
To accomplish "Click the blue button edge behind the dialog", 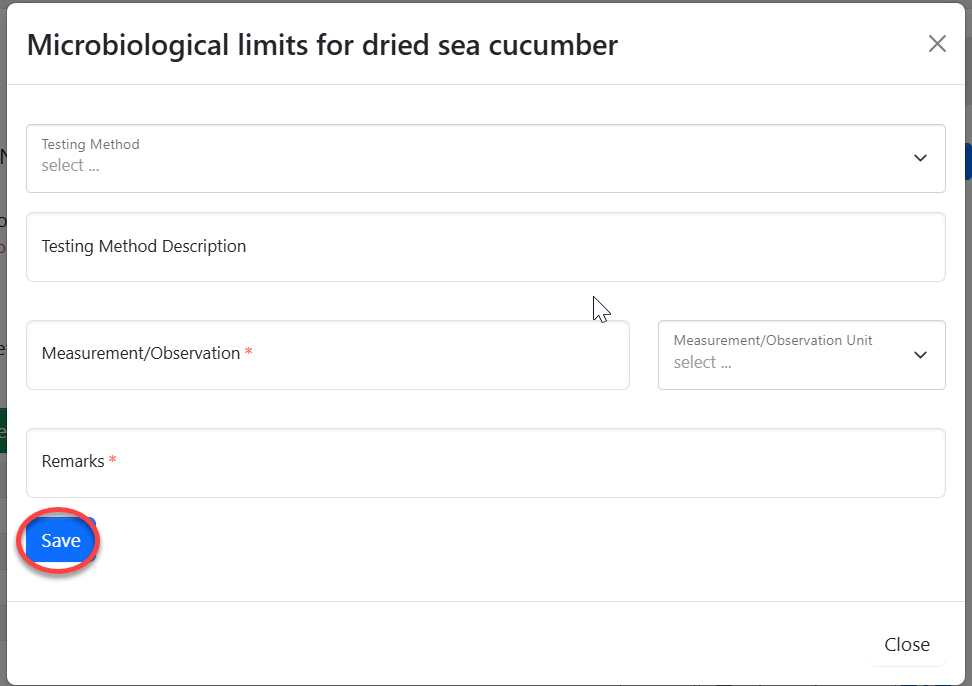I will tap(967, 160).
